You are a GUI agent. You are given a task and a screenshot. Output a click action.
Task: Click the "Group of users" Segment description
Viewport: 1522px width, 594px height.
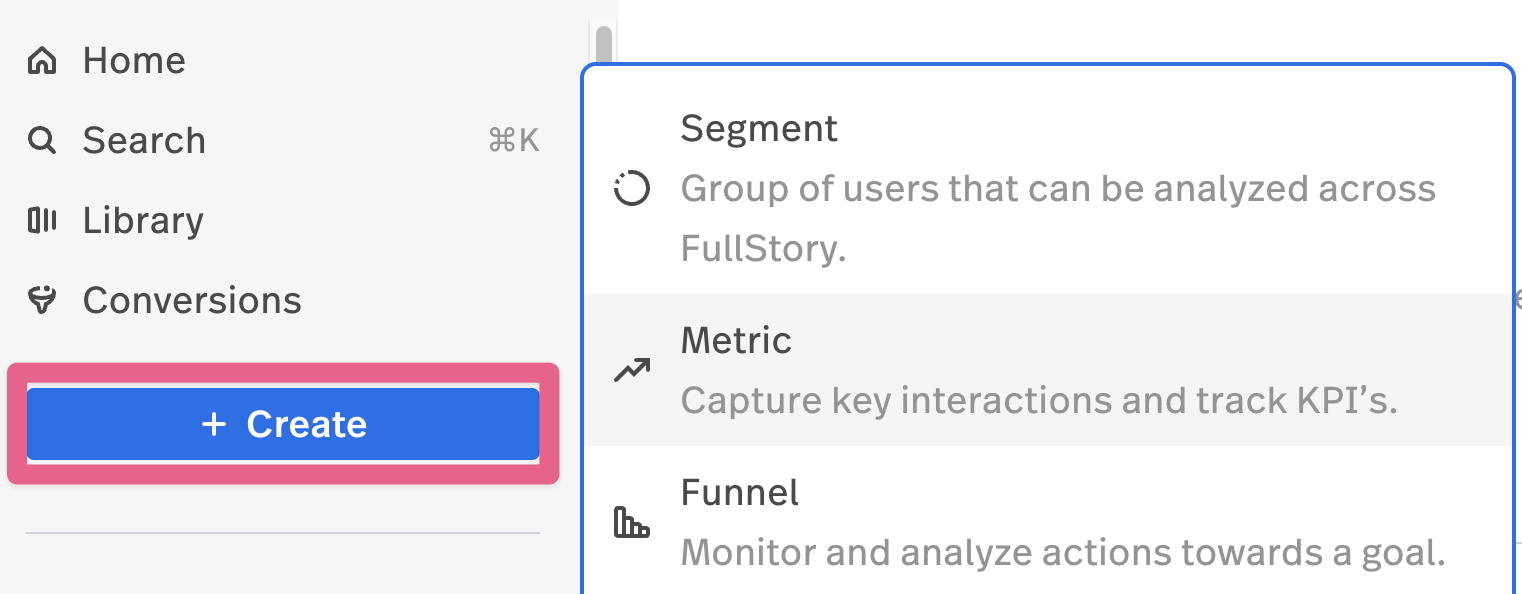[1058, 188]
